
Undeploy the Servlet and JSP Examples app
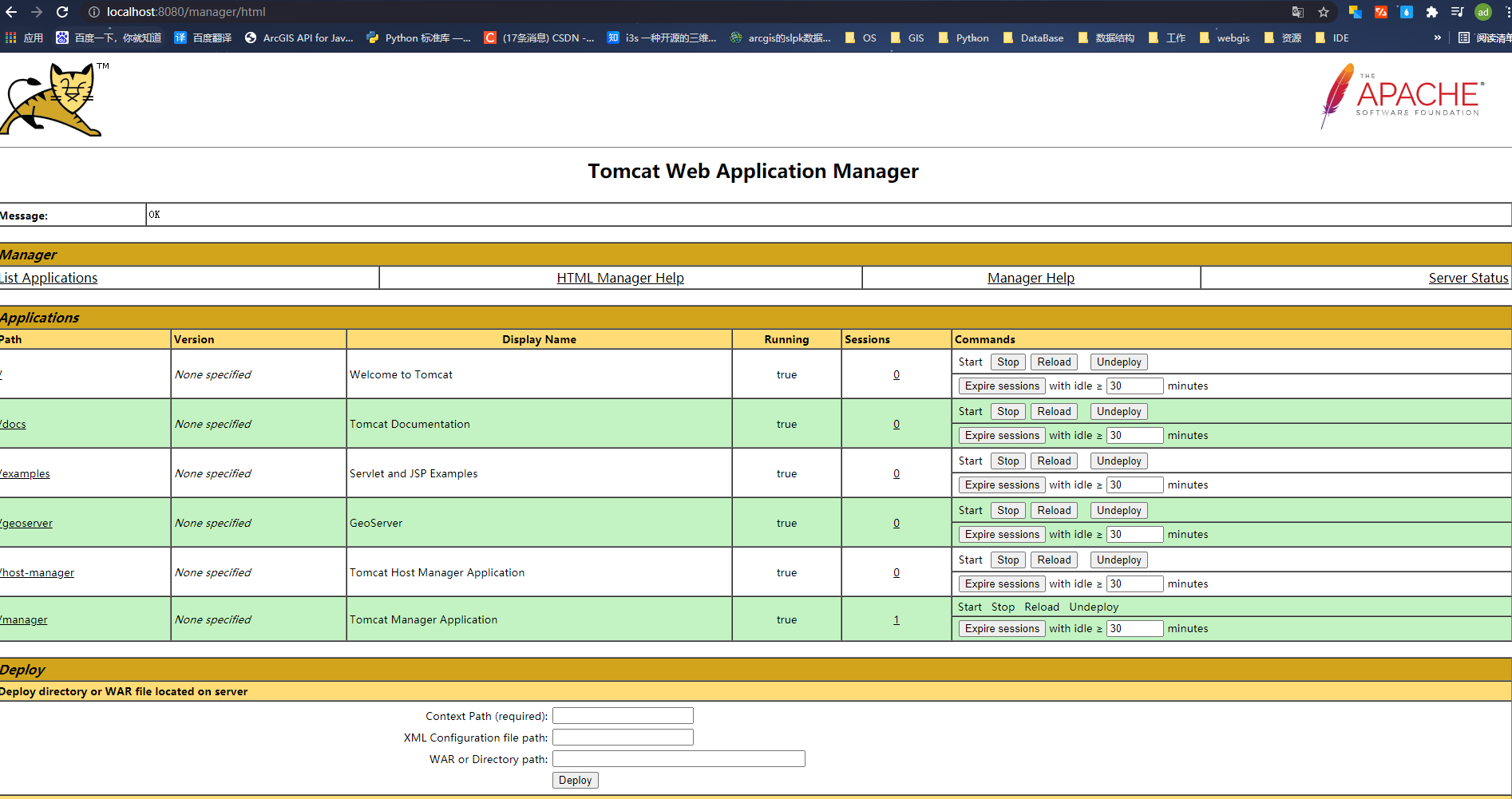1118,461
